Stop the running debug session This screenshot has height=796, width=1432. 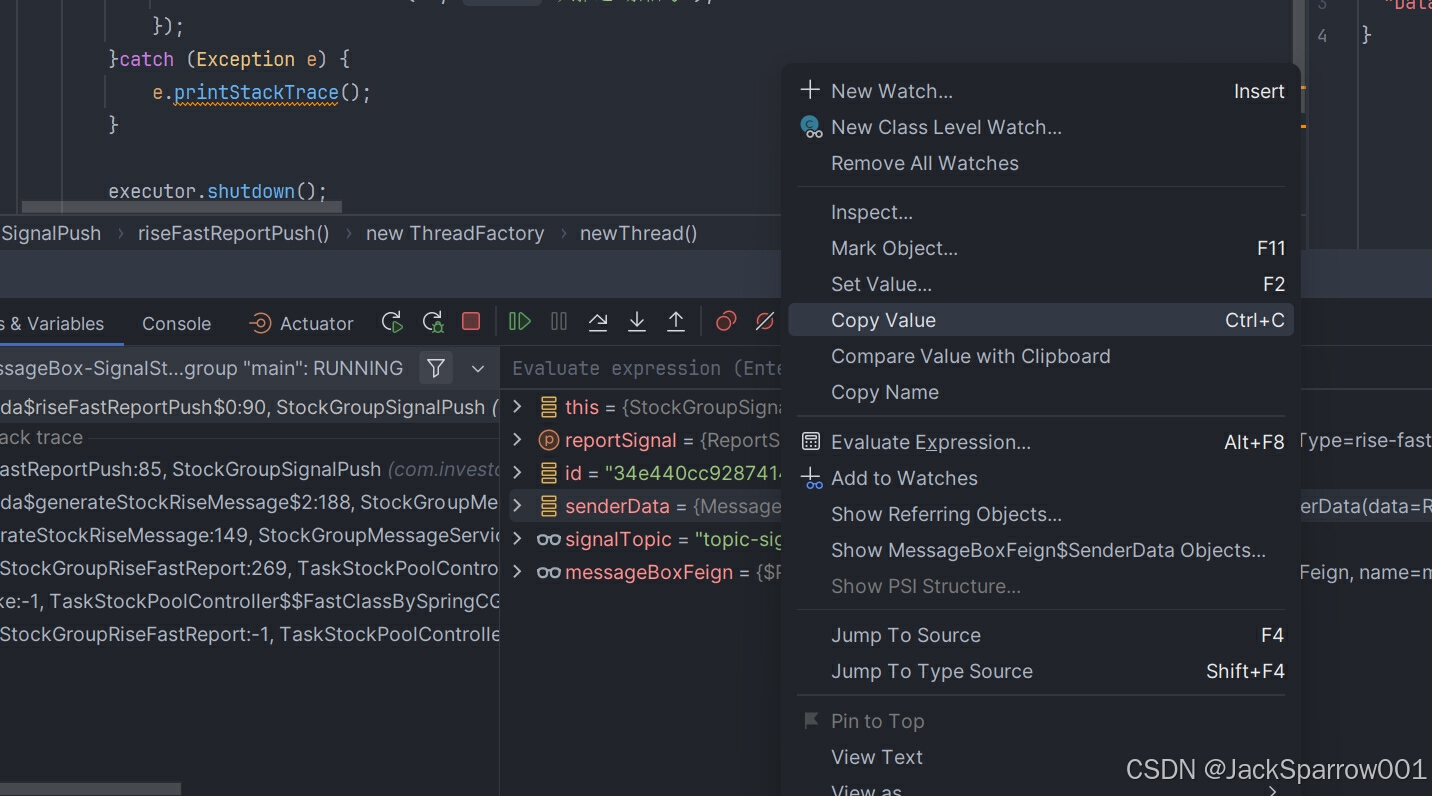pos(471,322)
